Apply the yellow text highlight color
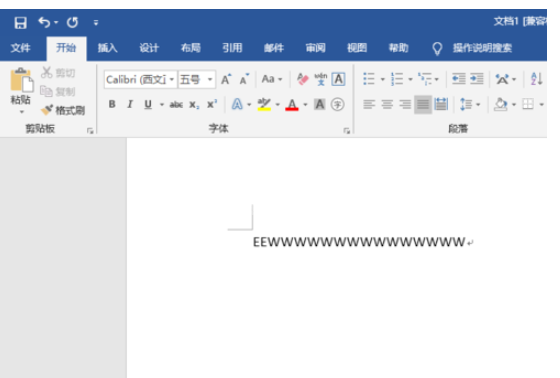This screenshot has width=560, height=378. [x=264, y=104]
